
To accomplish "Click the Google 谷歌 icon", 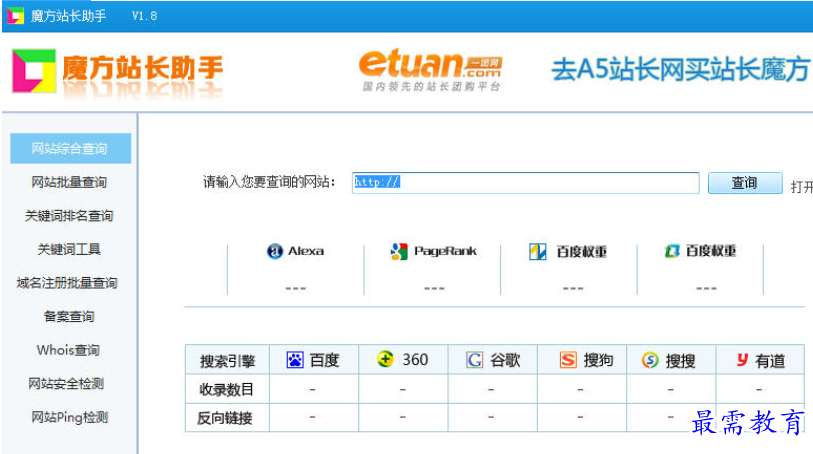I will pyautogui.click(x=474, y=360).
